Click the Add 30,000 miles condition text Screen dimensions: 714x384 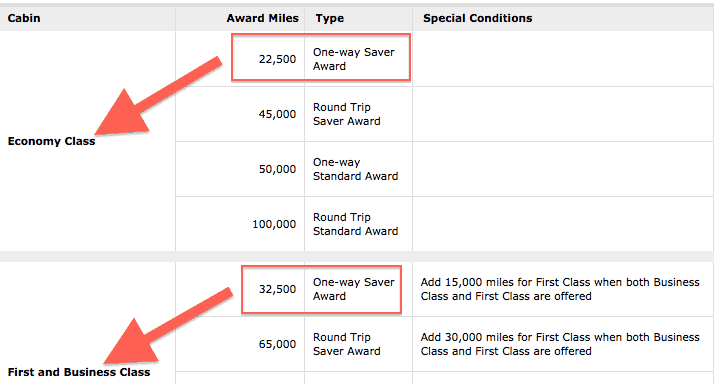tap(560, 344)
